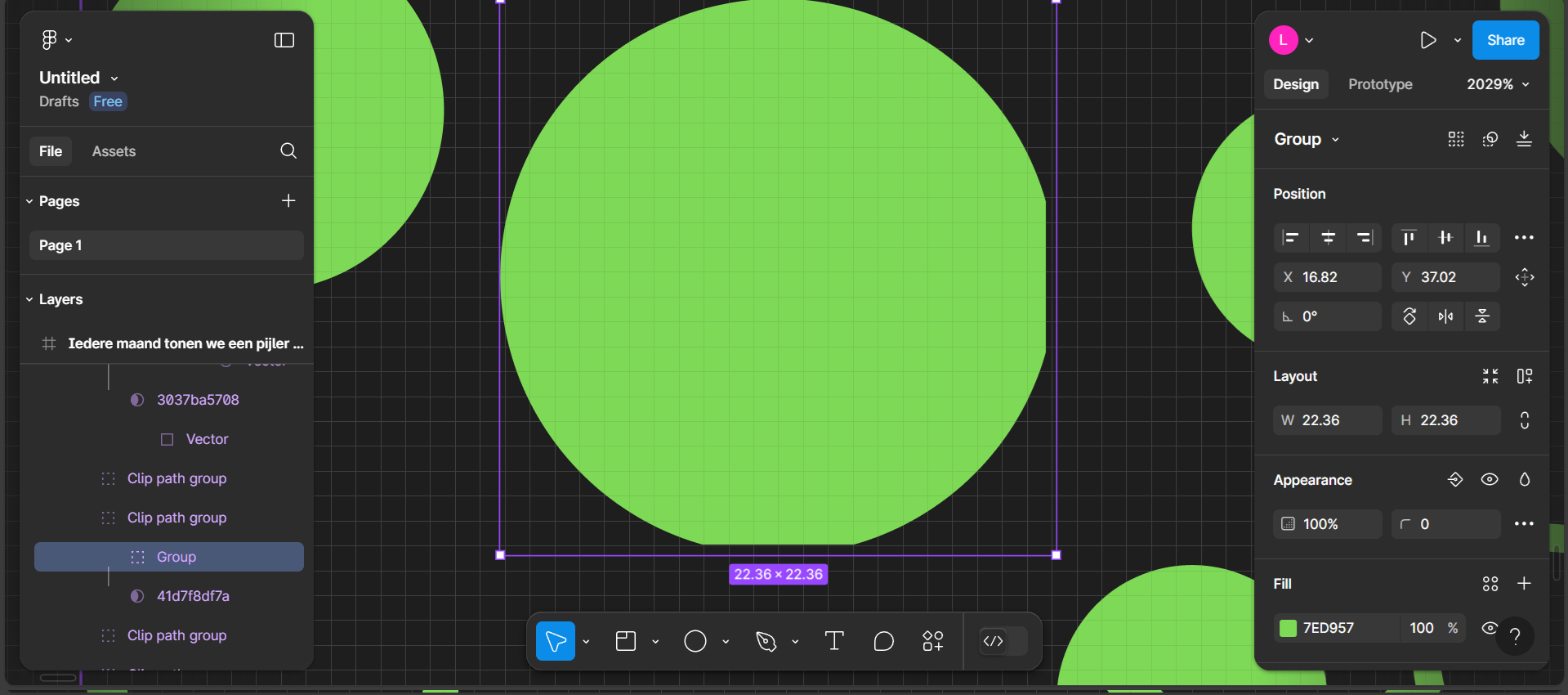Toggle layer visibility eye in Appearance

[x=1490, y=480]
